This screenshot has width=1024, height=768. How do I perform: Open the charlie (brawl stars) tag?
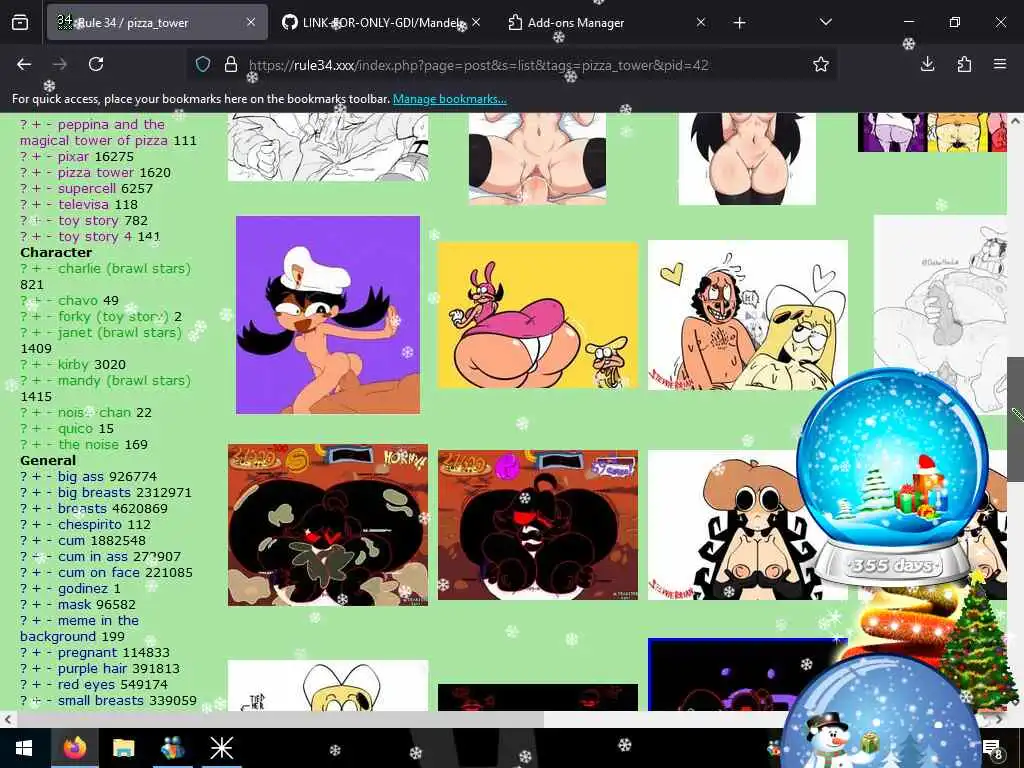124,268
